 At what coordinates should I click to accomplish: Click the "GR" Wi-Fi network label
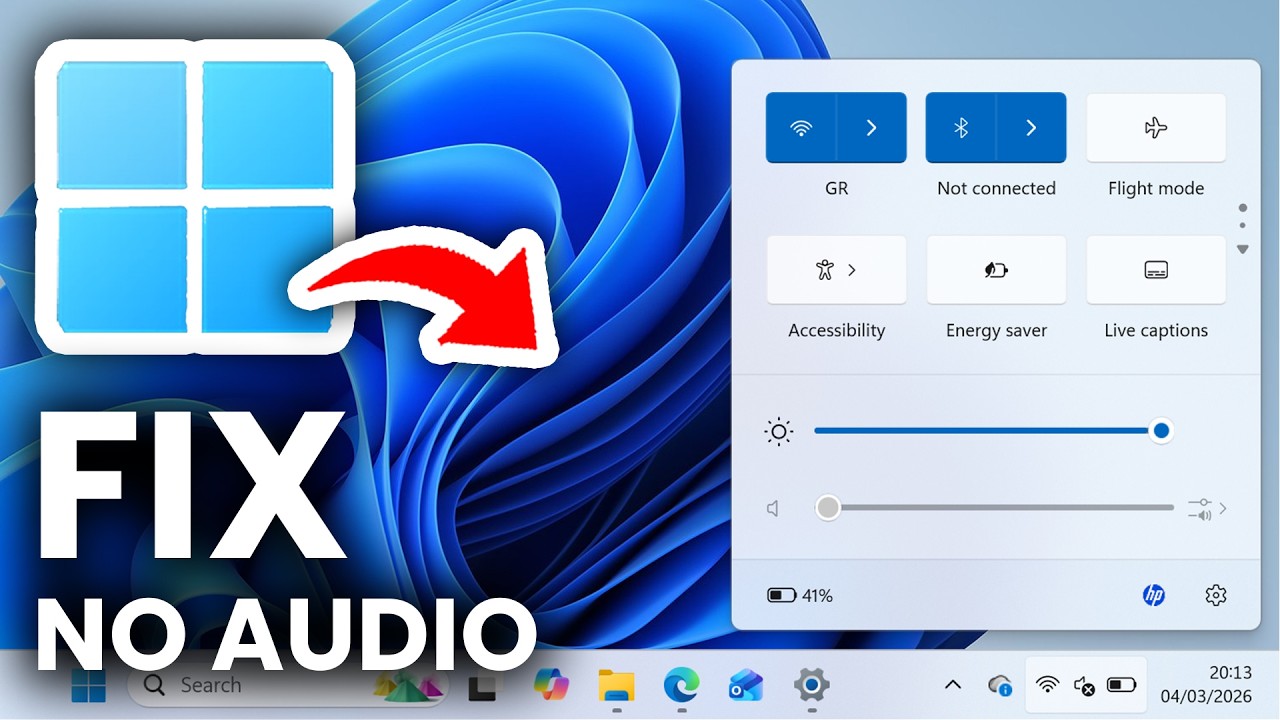click(x=837, y=188)
